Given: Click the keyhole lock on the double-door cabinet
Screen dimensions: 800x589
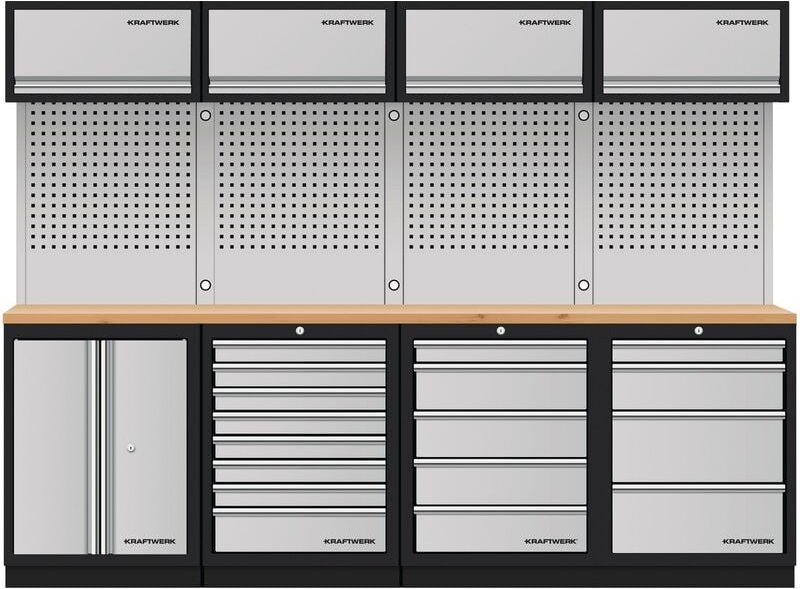Looking at the screenshot, I should (131, 447).
